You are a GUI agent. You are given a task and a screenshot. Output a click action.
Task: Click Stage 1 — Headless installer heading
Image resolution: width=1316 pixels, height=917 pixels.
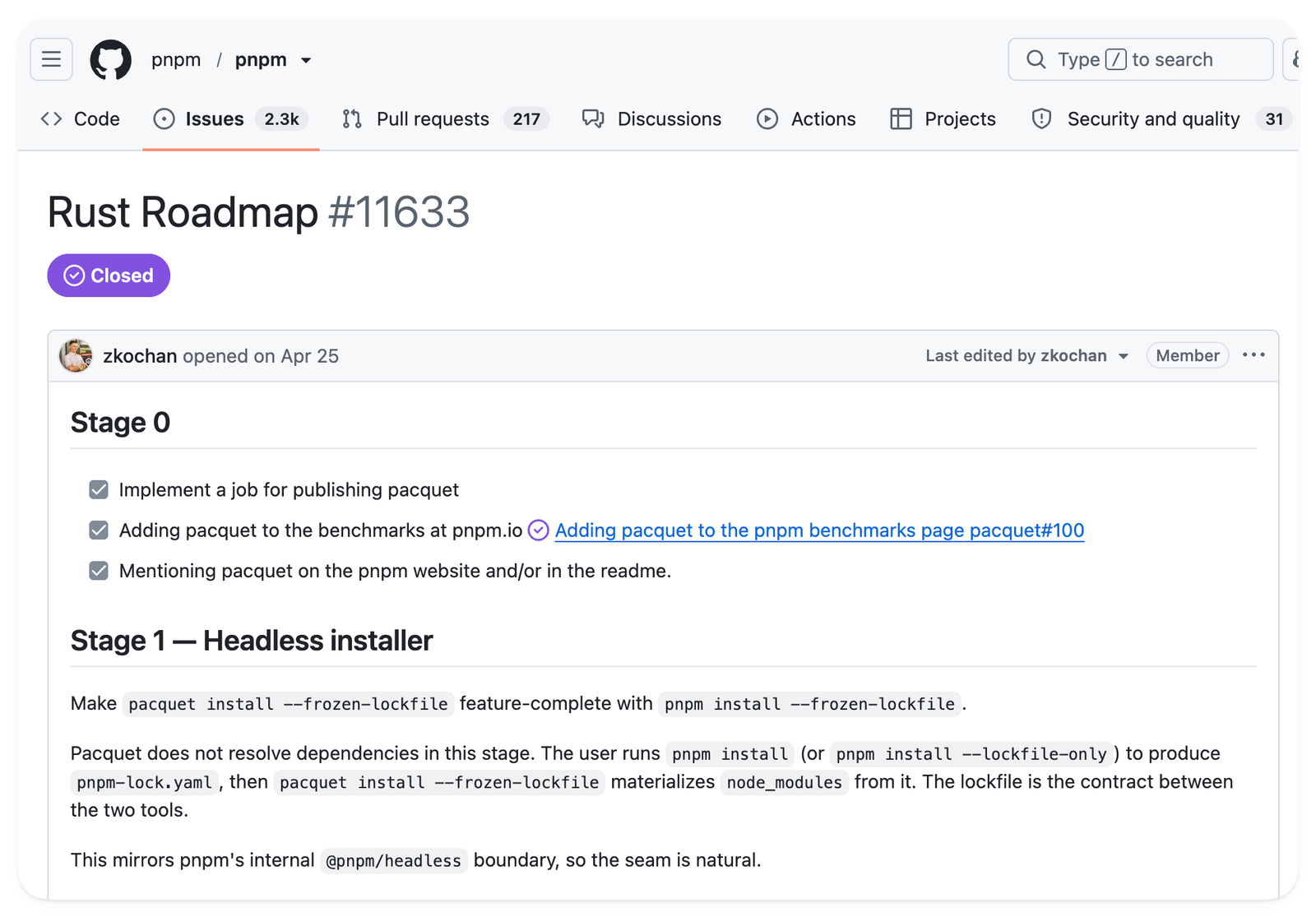coord(252,641)
